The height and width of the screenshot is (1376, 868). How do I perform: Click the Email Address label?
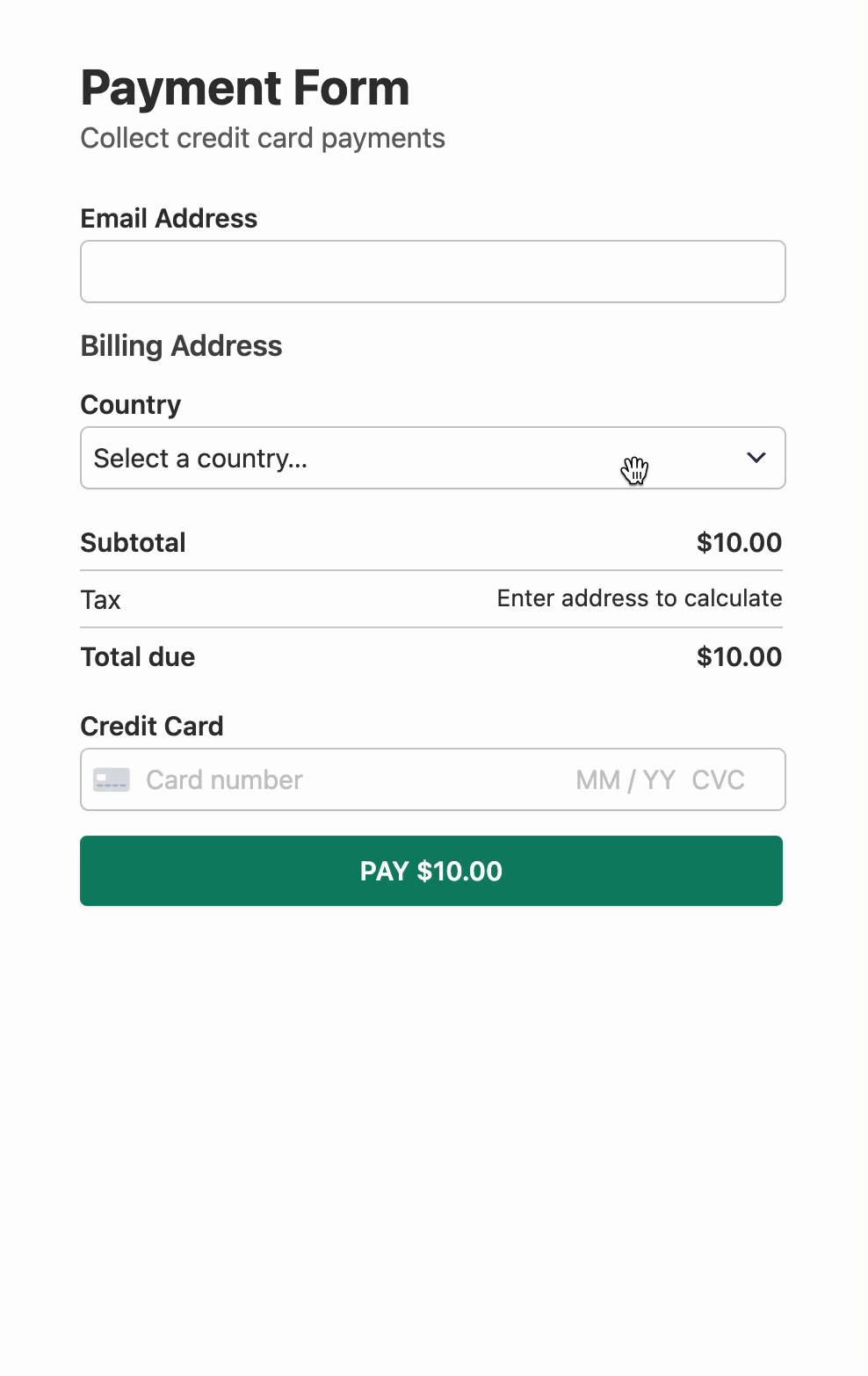click(x=169, y=219)
